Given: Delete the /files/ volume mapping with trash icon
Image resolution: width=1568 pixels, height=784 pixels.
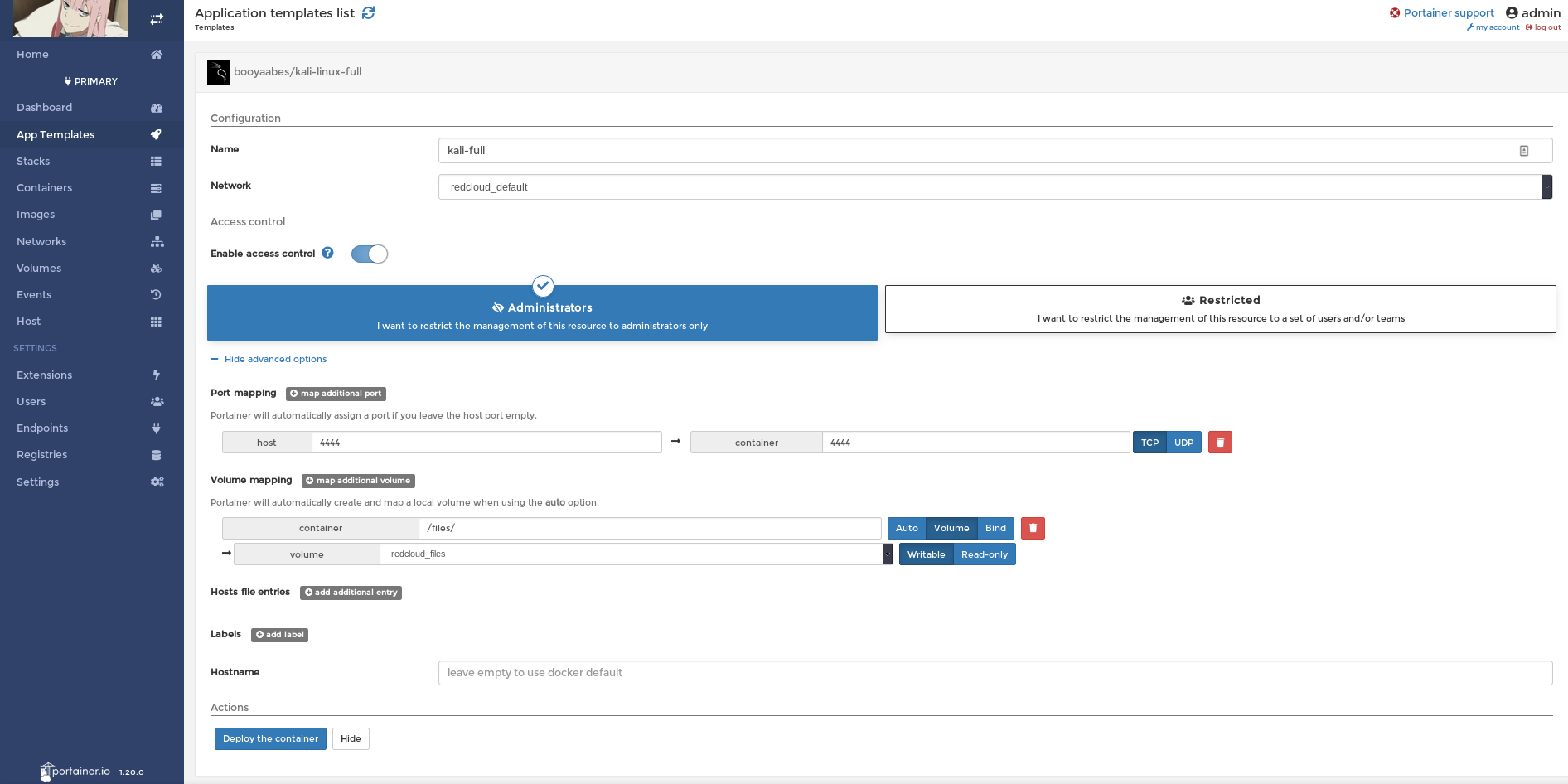Looking at the screenshot, I should (1033, 528).
